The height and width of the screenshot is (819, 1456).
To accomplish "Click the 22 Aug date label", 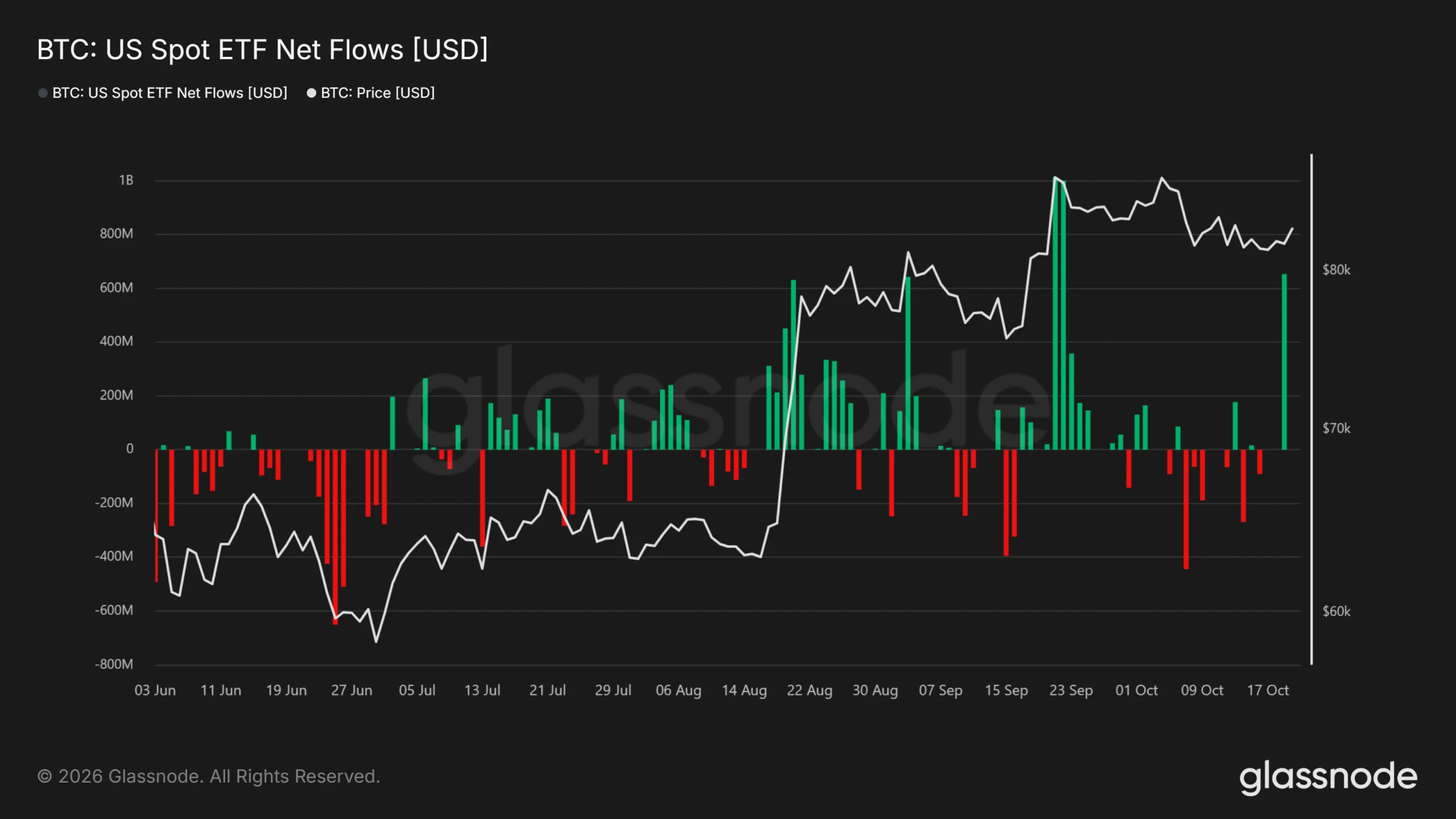I will point(810,690).
